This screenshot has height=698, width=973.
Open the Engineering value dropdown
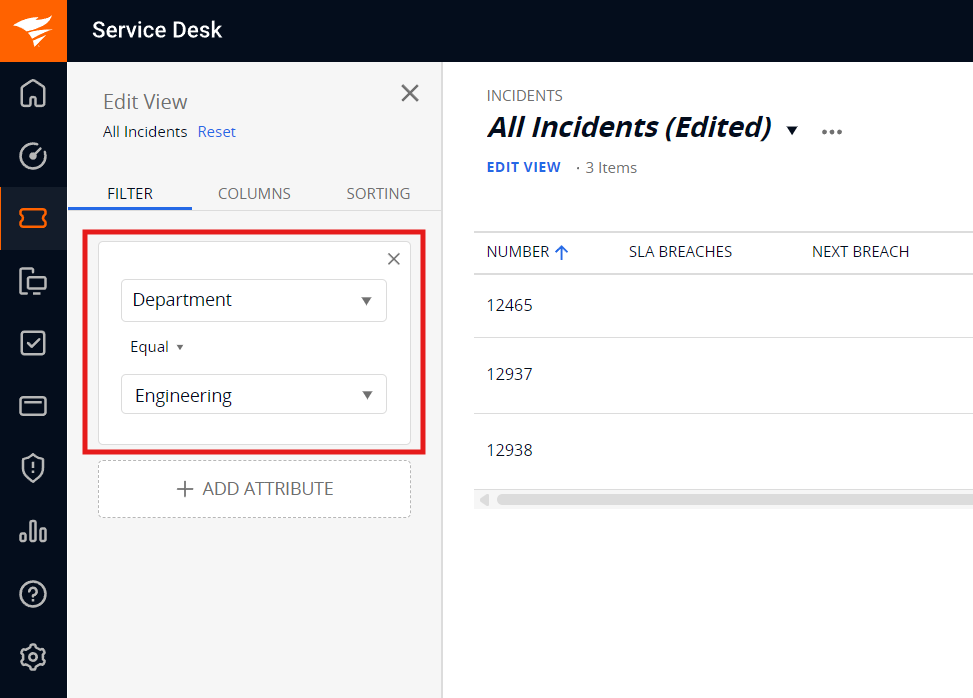(x=253, y=395)
